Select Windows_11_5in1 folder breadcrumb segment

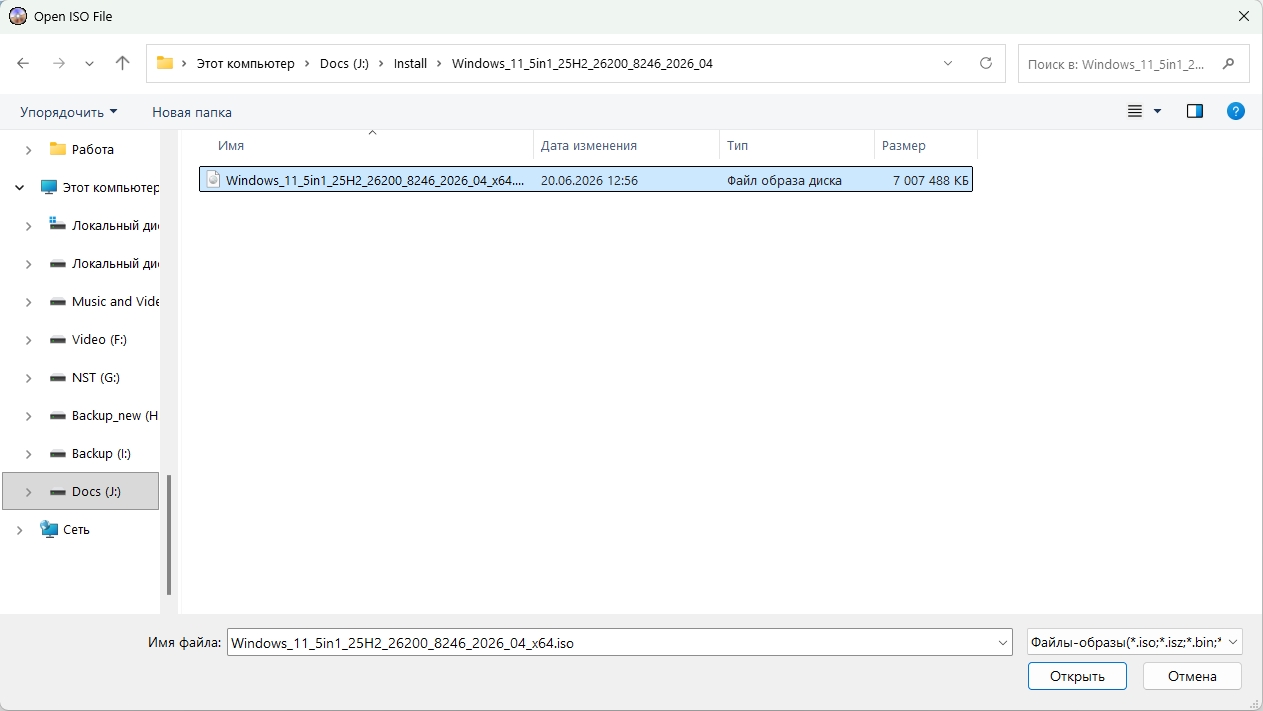click(582, 63)
